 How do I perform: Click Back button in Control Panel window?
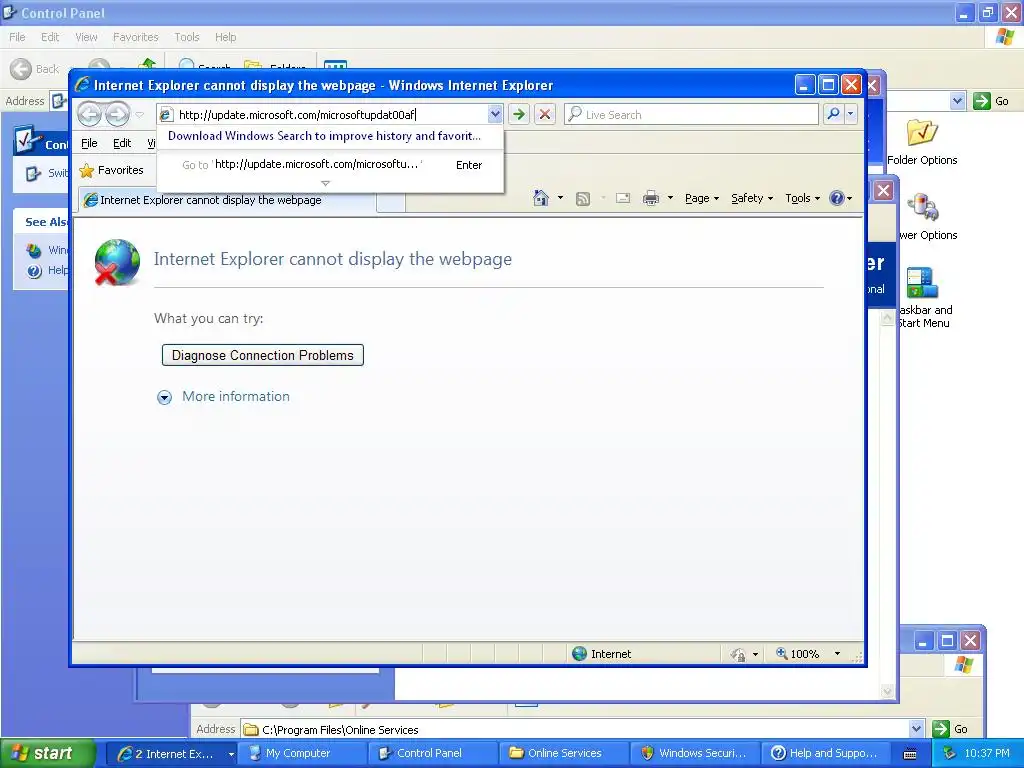pos(35,69)
